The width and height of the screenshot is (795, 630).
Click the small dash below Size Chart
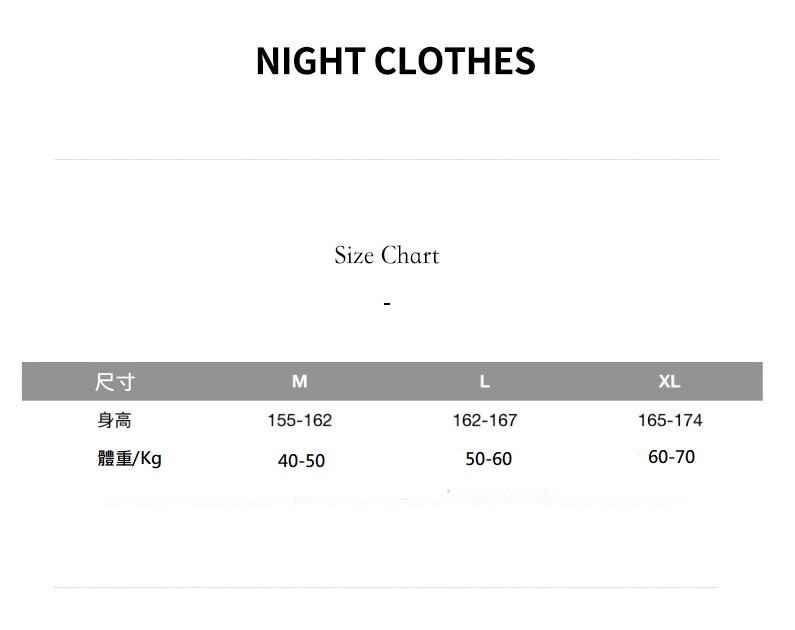click(387, 303)
